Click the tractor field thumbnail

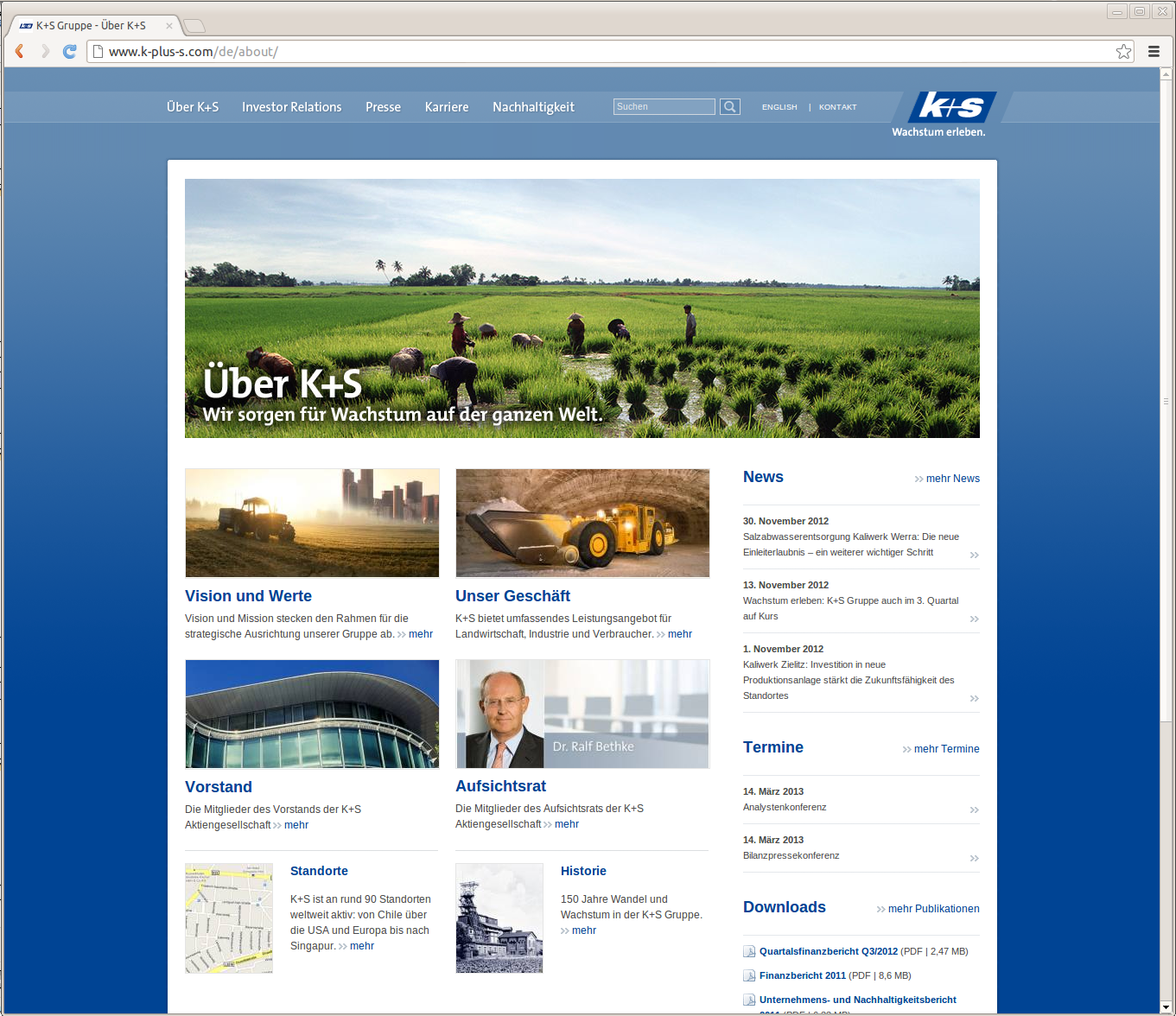pos(312,523)
